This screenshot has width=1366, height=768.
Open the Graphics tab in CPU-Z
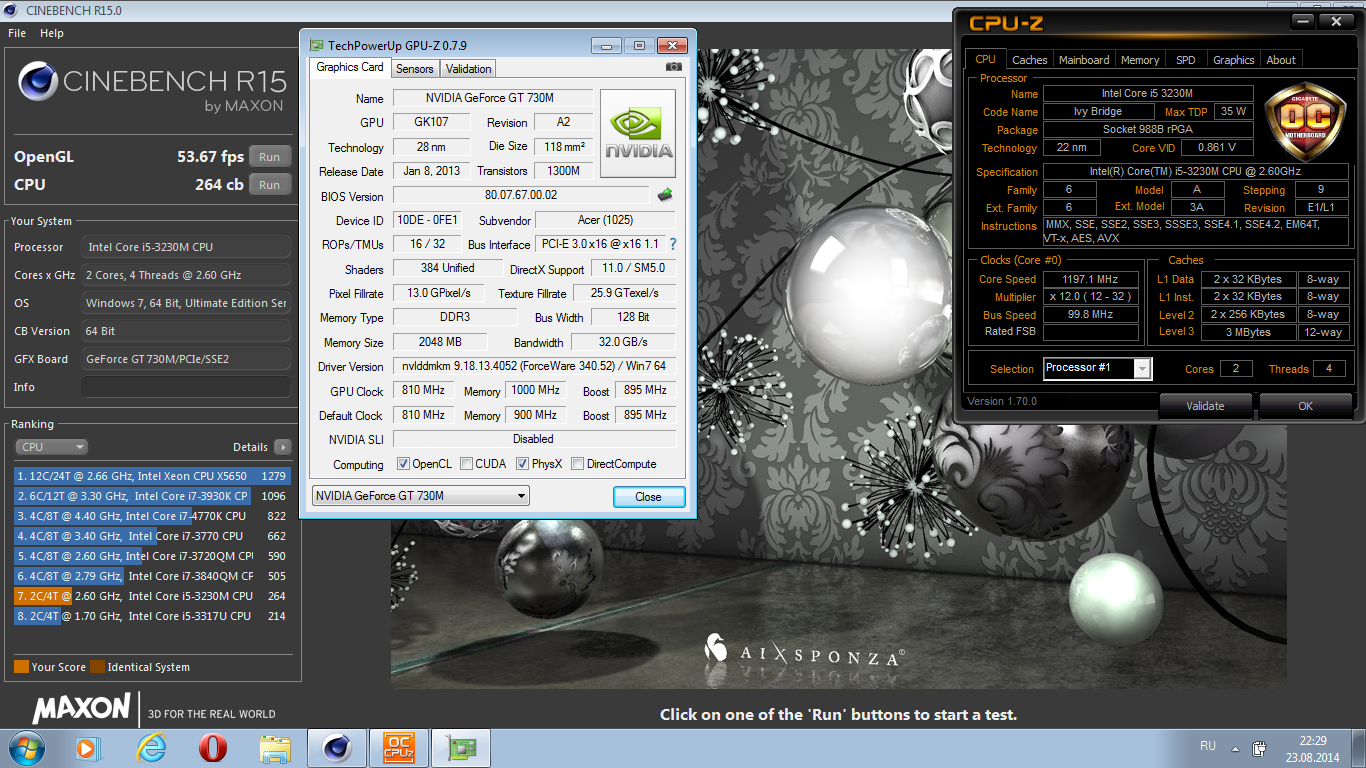(x=1233, y=60)
